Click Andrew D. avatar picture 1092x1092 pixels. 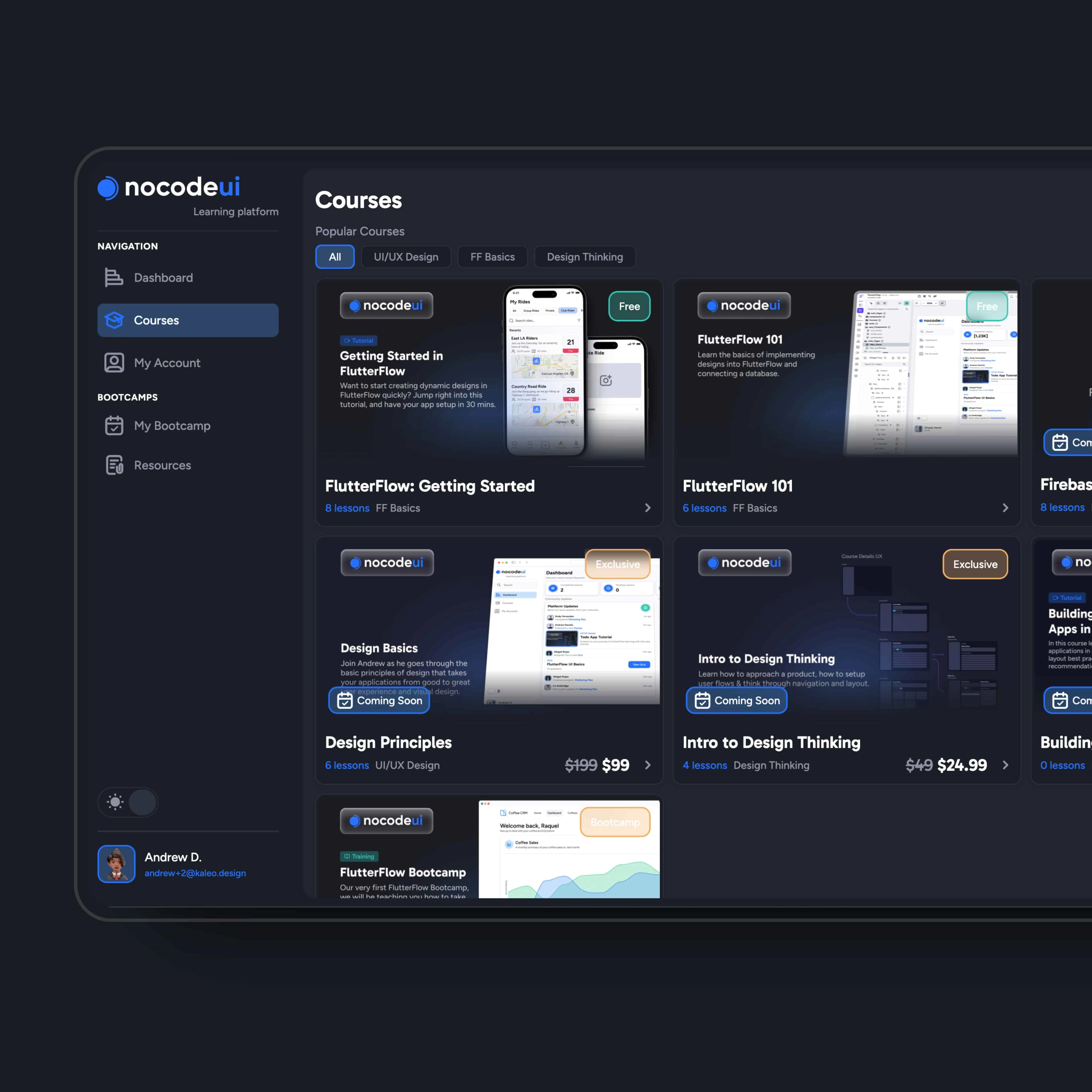[x=116, y=864]
